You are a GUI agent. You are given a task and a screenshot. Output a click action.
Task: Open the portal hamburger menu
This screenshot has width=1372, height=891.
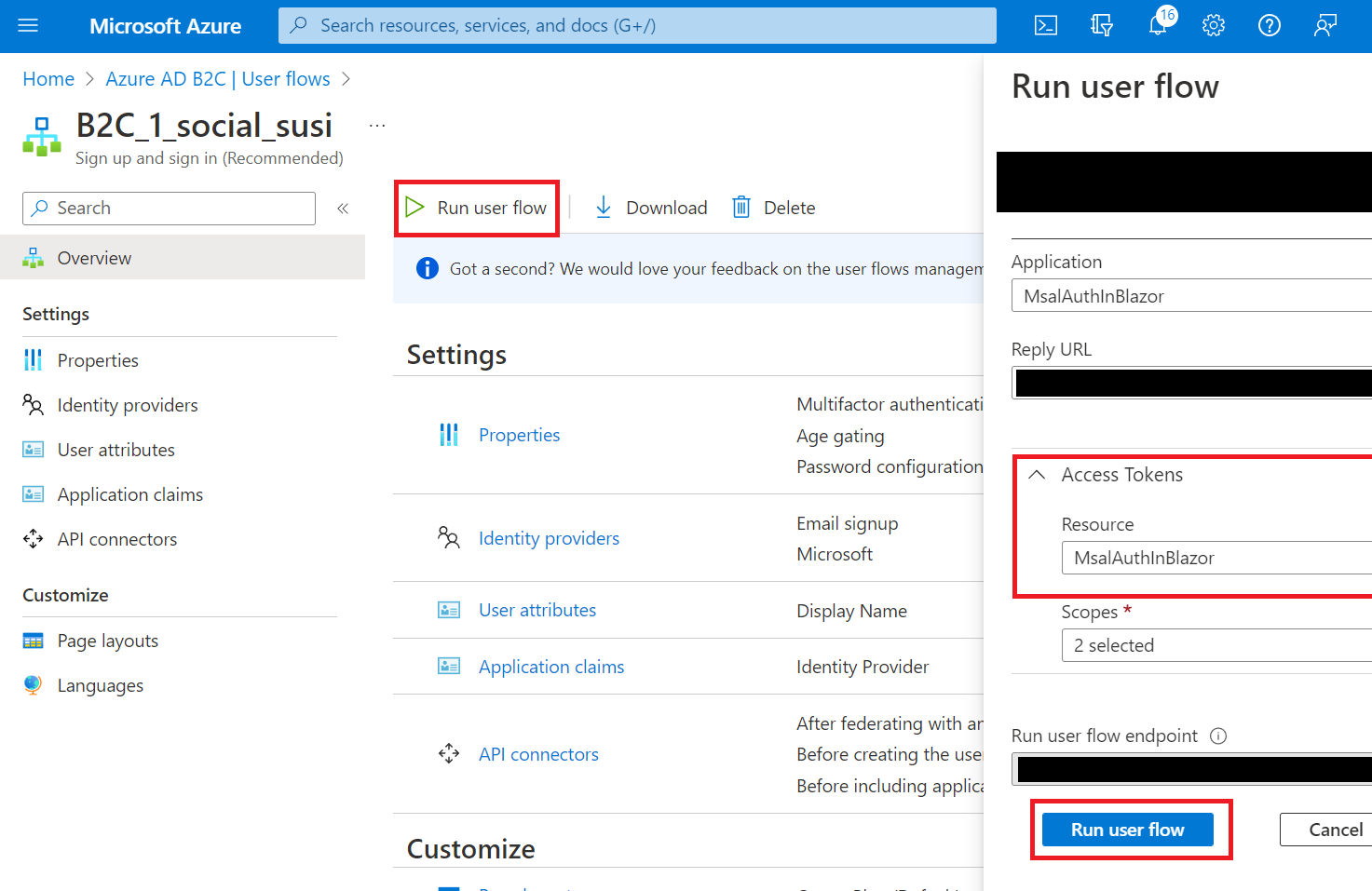(28, 26)
